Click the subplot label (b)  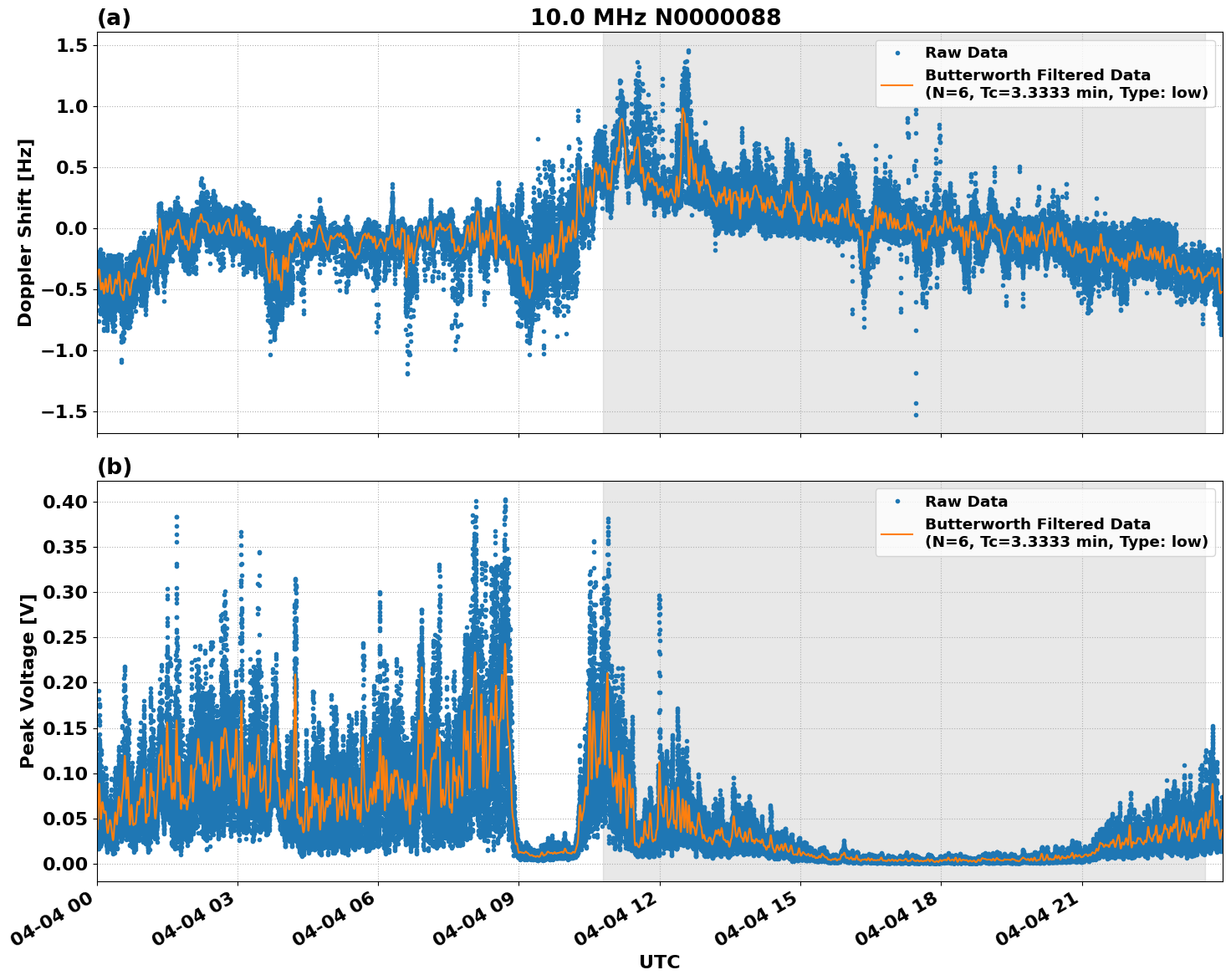pyautogui.click(x=115, y=467)
